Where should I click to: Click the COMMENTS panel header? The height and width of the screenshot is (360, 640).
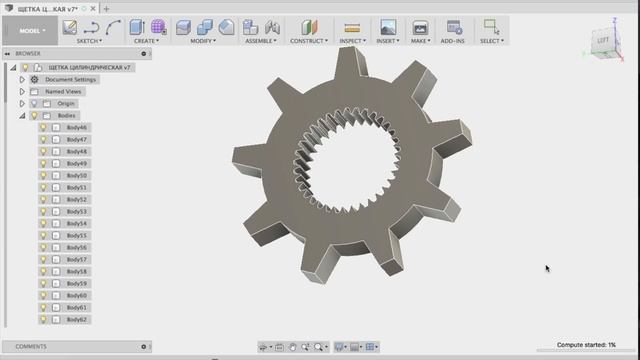point(77,347)
